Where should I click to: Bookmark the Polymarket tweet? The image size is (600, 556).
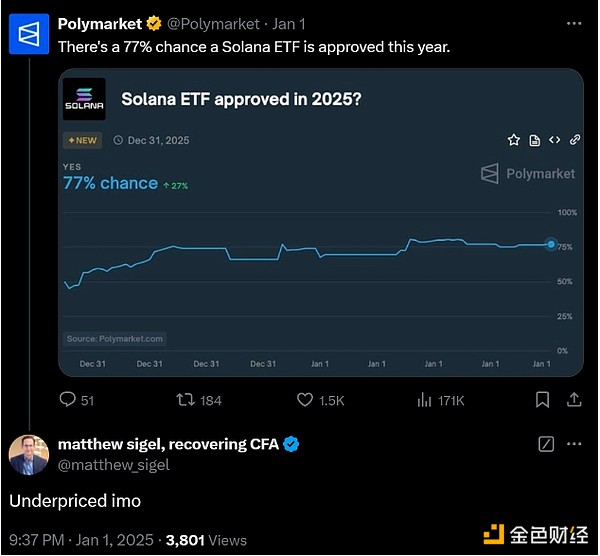(542, 400)
